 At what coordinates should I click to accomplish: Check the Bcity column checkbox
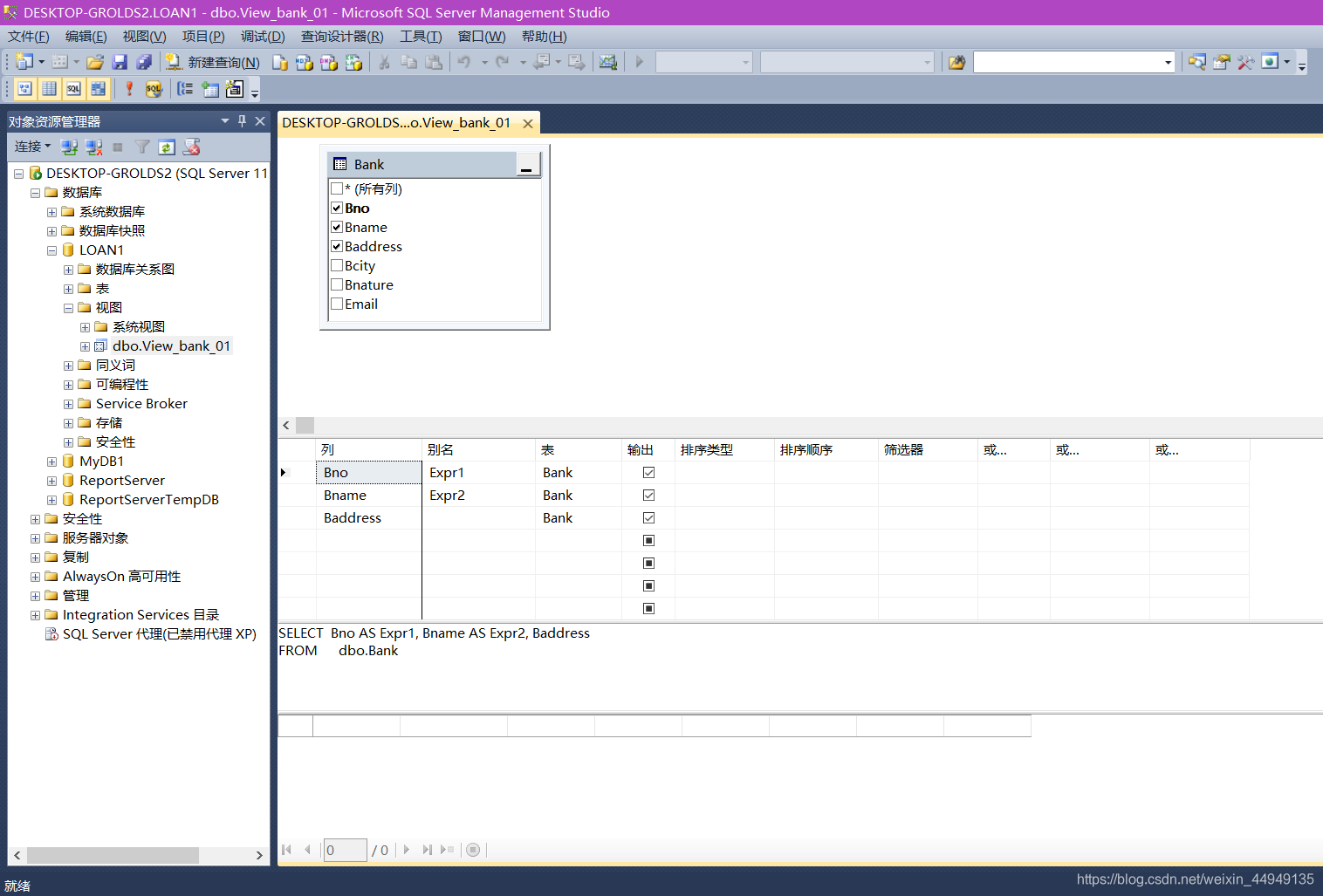point(337,265)
